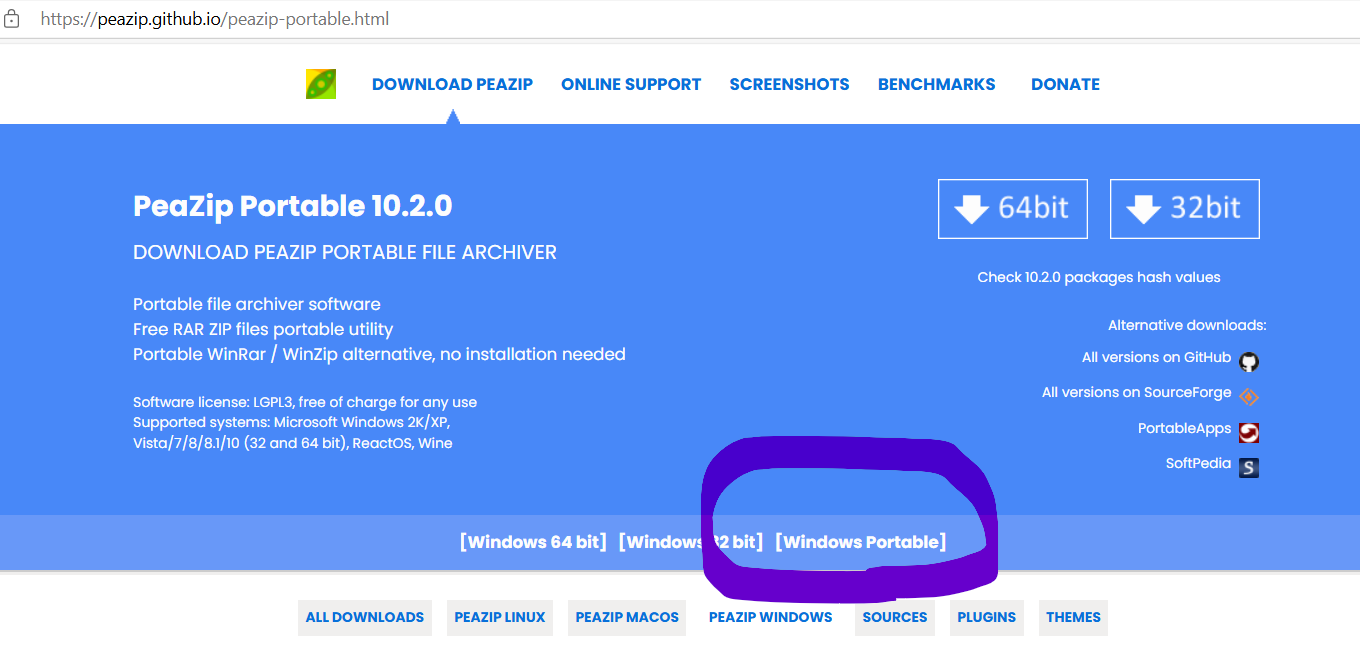Click the SoftPedia S icon
The width and height of the screenshot is (1360, 668).
click(x=1249, y=467)
